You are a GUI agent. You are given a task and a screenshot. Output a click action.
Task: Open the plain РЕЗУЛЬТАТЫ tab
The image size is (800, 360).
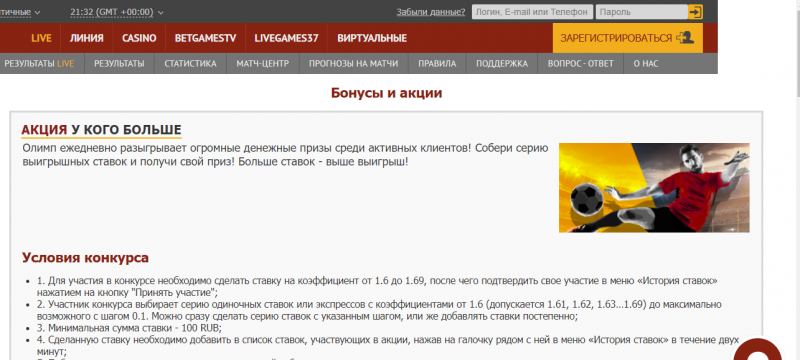tap(119, 64)
